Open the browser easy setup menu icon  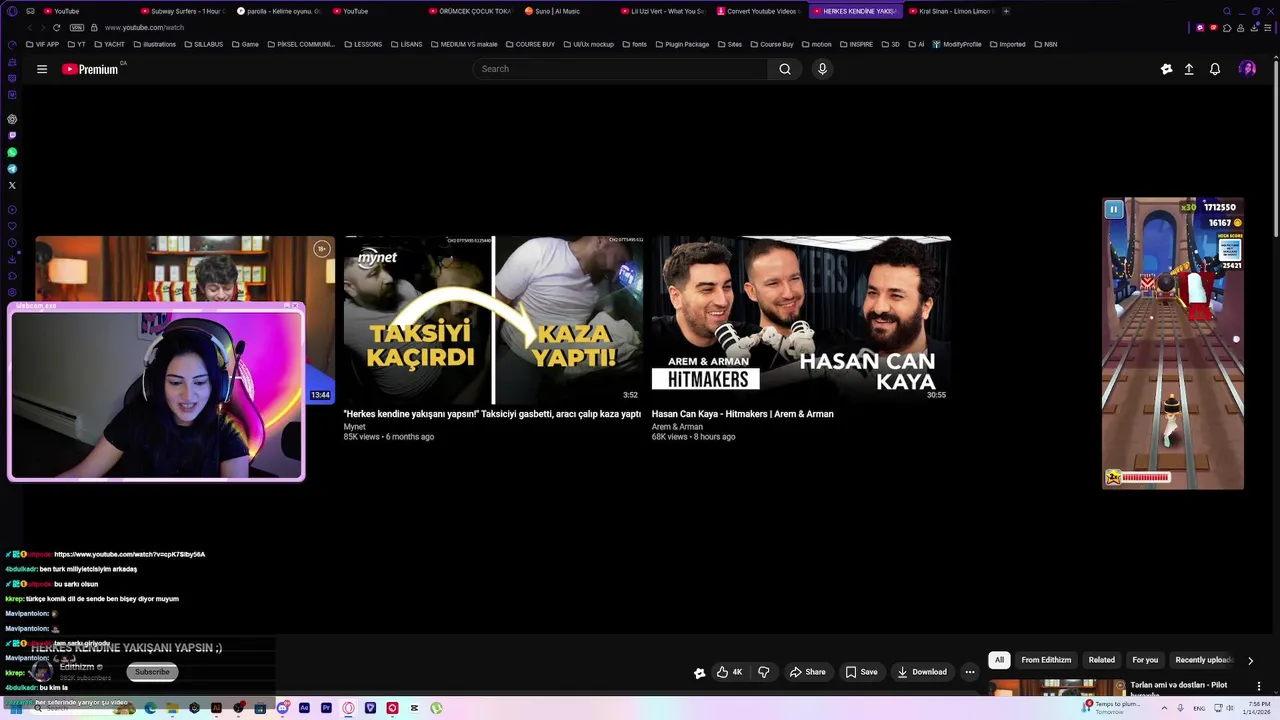click(1268, 27)
